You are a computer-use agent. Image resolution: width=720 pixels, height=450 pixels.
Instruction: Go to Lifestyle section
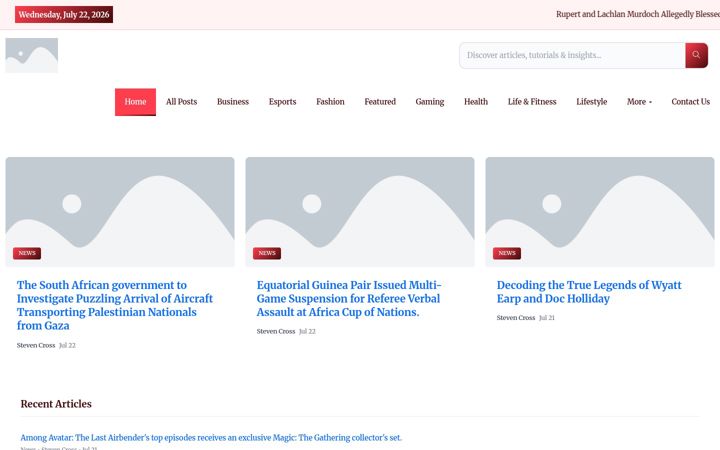point(591,102)
